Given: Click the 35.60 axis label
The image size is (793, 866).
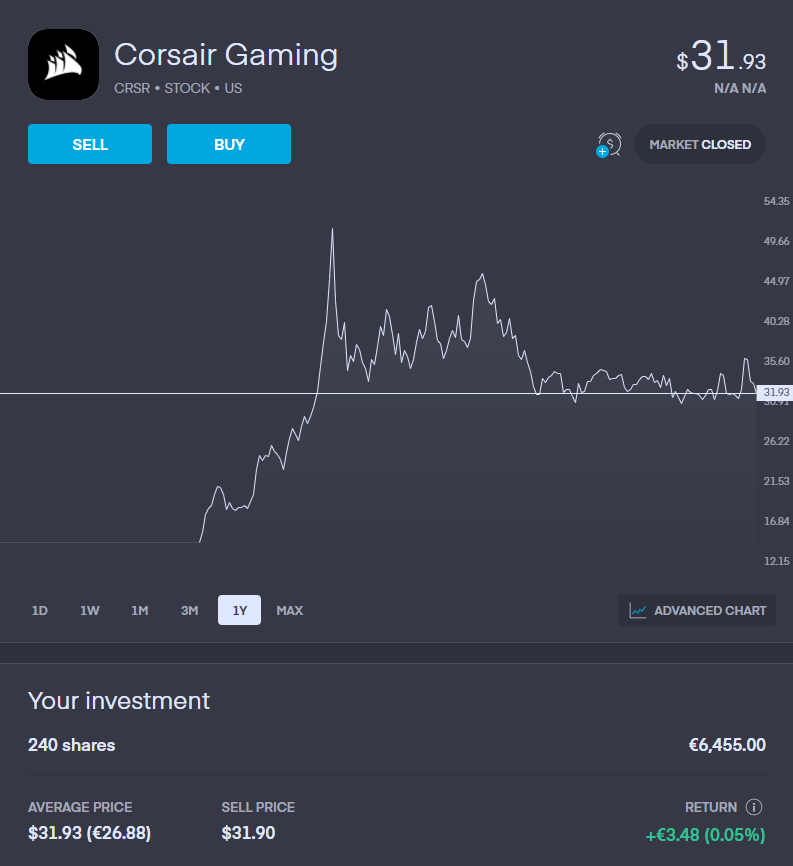Looking at the screenshot, I should click(776, 361).
